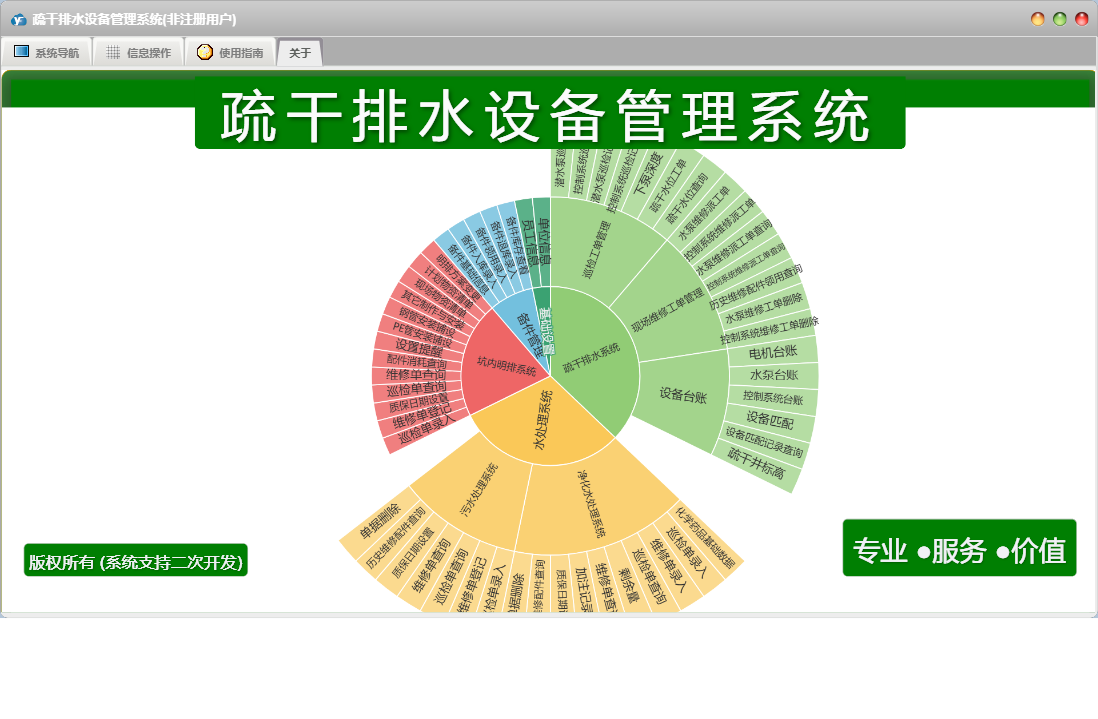This screenshot has width=1098, height=719.
Task: Click the 设置提醒 segment
Action: click(x=418, y=347)
